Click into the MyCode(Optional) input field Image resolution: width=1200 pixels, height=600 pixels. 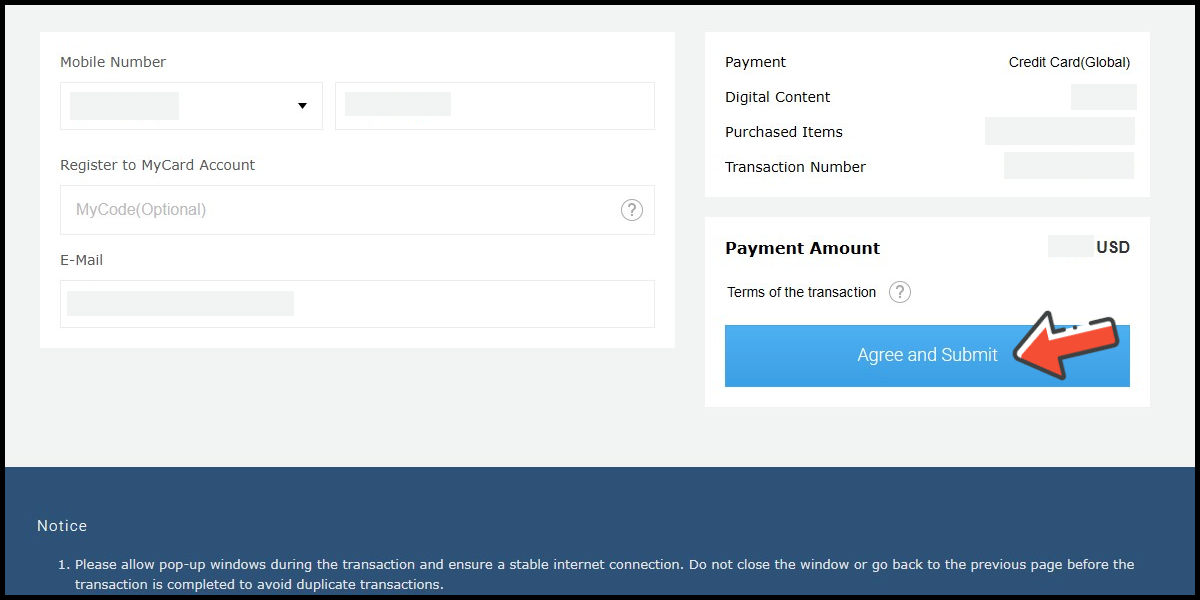pyautogui.click(x=340, y=210)
